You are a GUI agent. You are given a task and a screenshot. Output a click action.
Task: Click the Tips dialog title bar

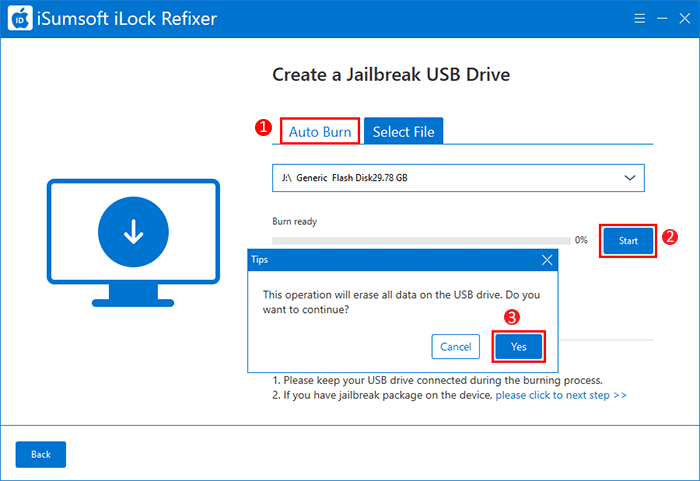point(403,260)
